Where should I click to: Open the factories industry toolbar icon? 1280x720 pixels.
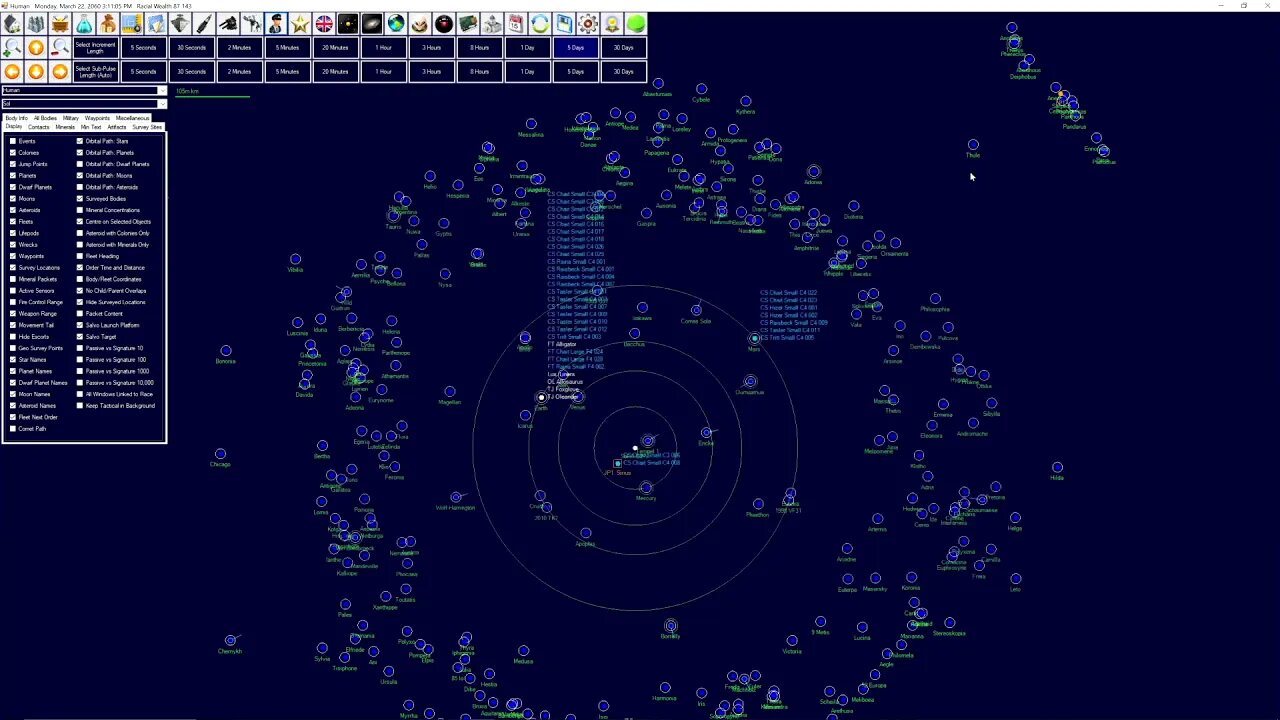36,23
